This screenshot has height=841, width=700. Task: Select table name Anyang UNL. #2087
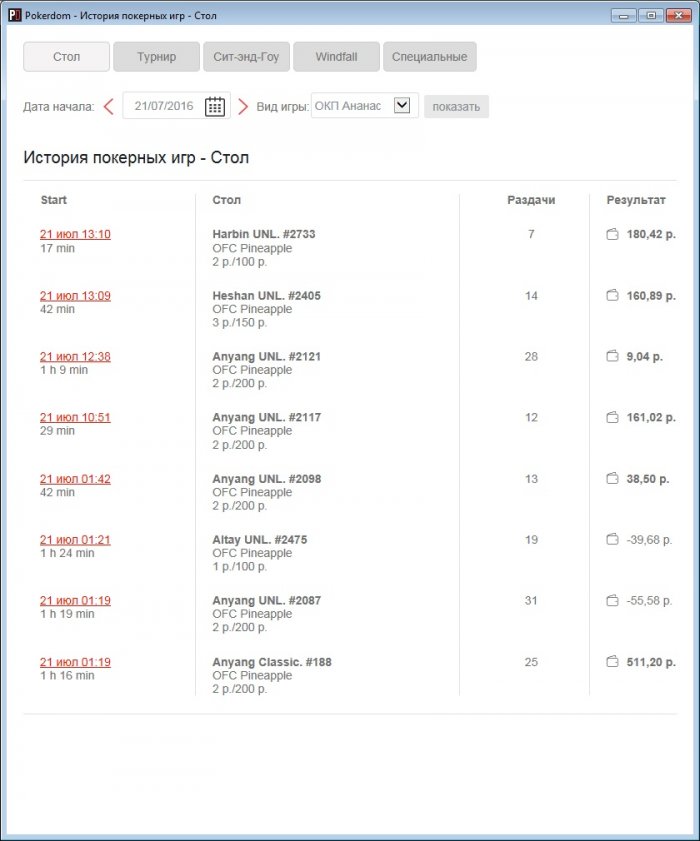tap(267, 601)
